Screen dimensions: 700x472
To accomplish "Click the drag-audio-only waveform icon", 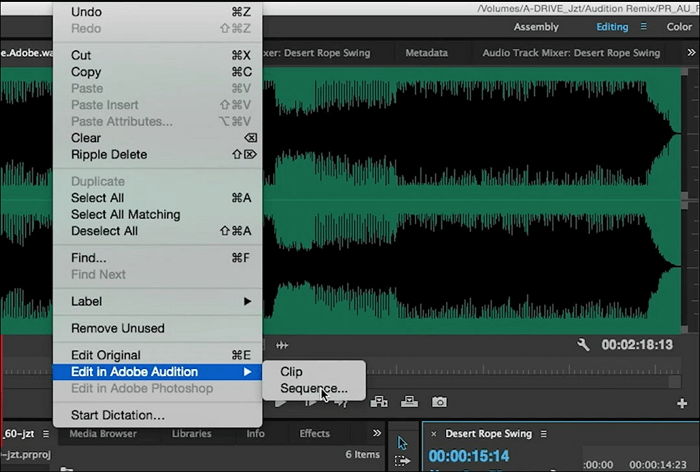I will [x=282, y=345].
